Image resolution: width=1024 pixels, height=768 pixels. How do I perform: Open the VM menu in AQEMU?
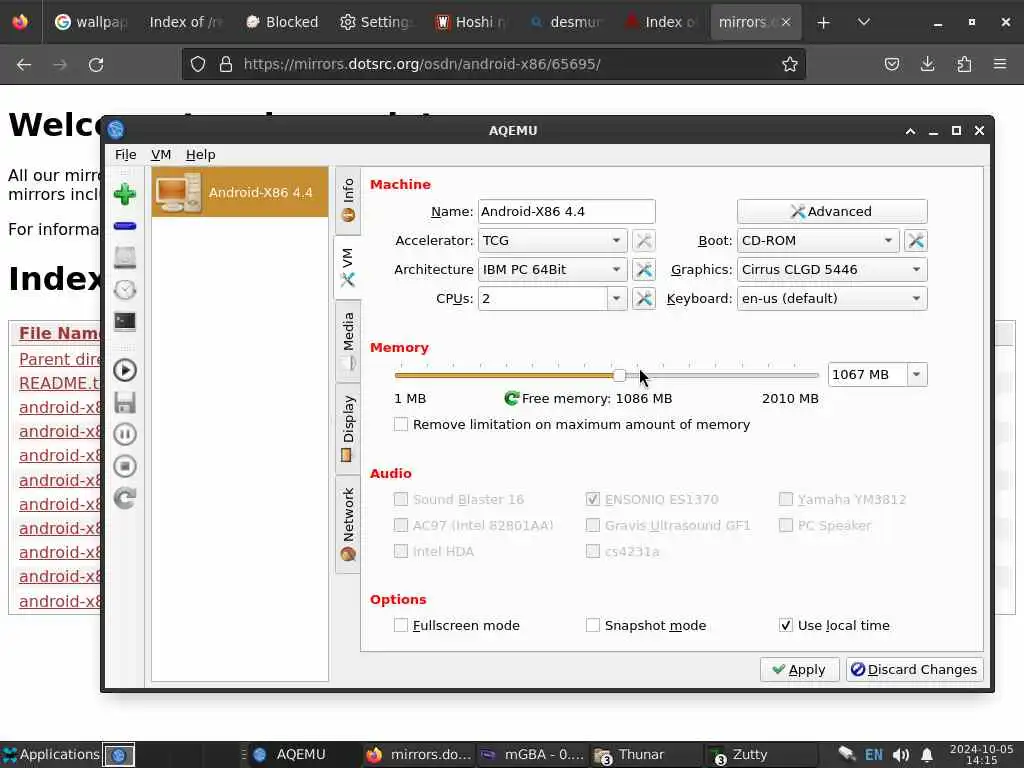(161, 155)
